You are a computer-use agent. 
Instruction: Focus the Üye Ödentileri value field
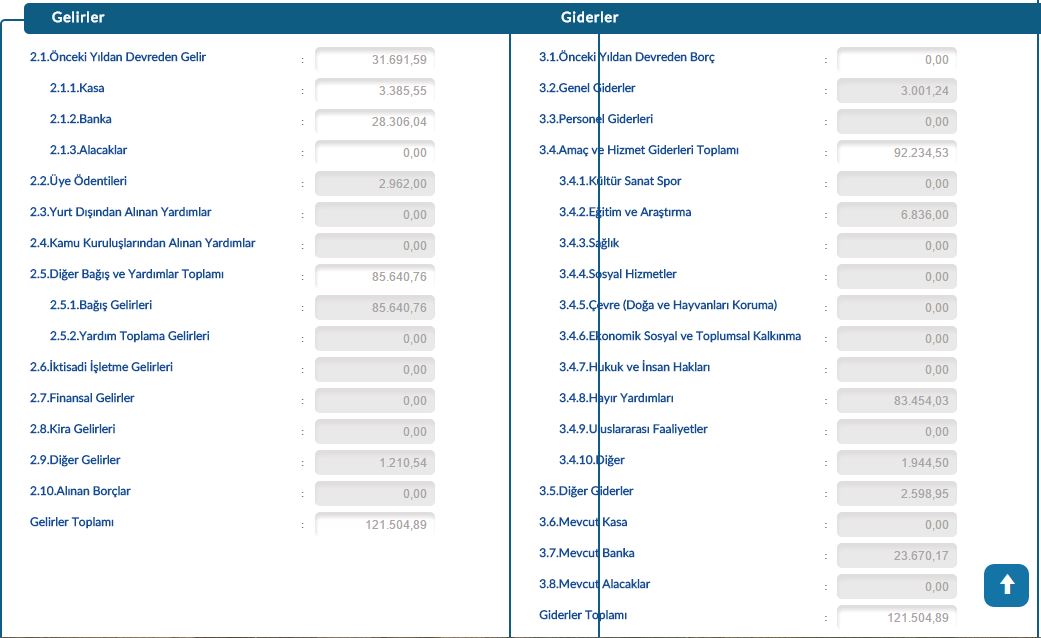click(x=374, y=183)
